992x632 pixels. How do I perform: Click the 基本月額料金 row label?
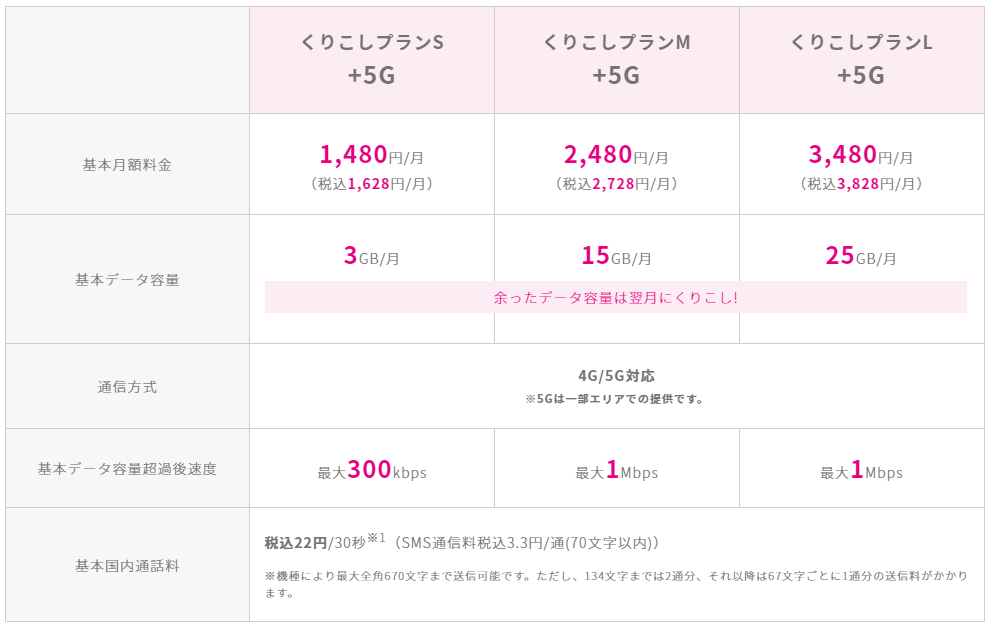pos(127,165)
